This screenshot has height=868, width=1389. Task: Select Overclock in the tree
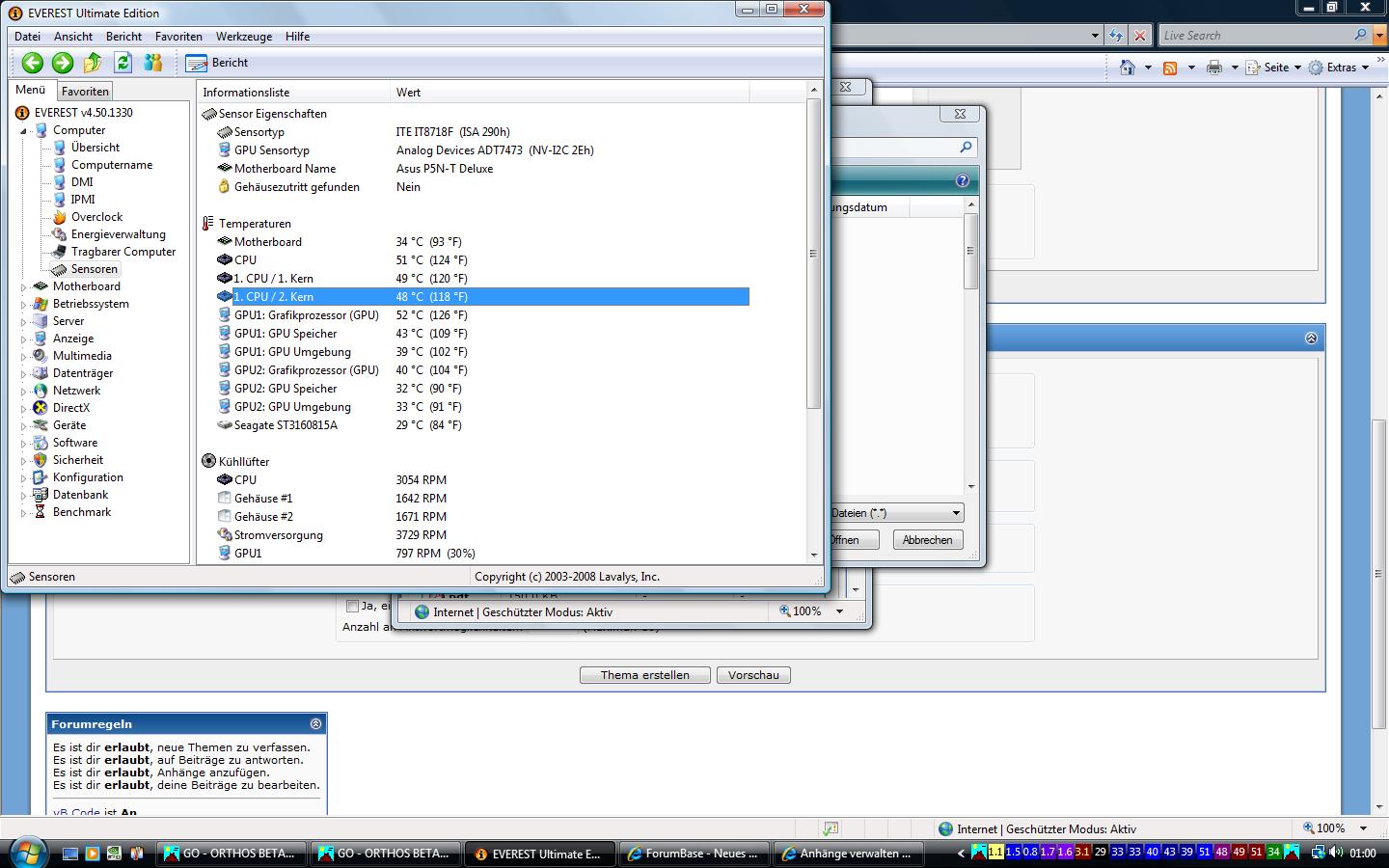pos(96,217)
